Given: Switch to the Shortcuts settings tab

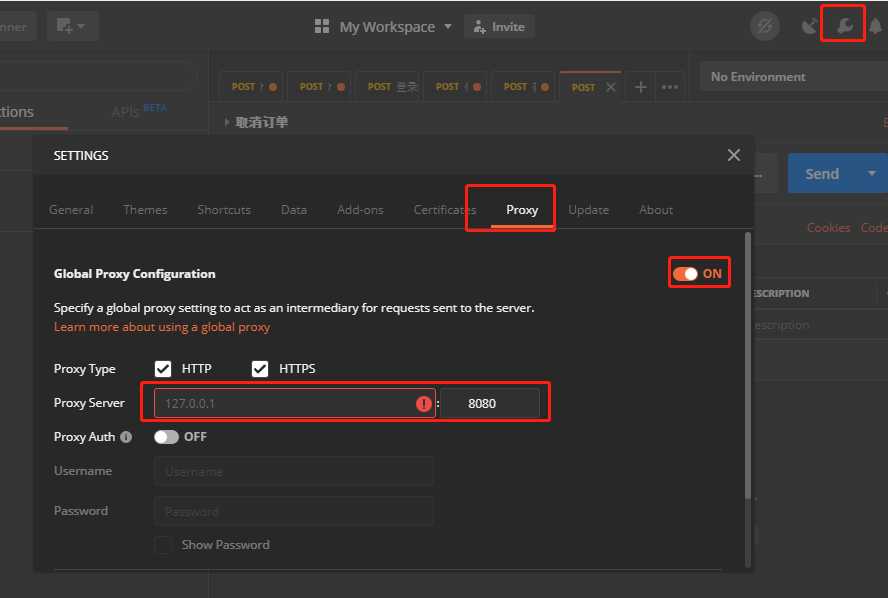Looking at the screenshot, I should [224, 210].
